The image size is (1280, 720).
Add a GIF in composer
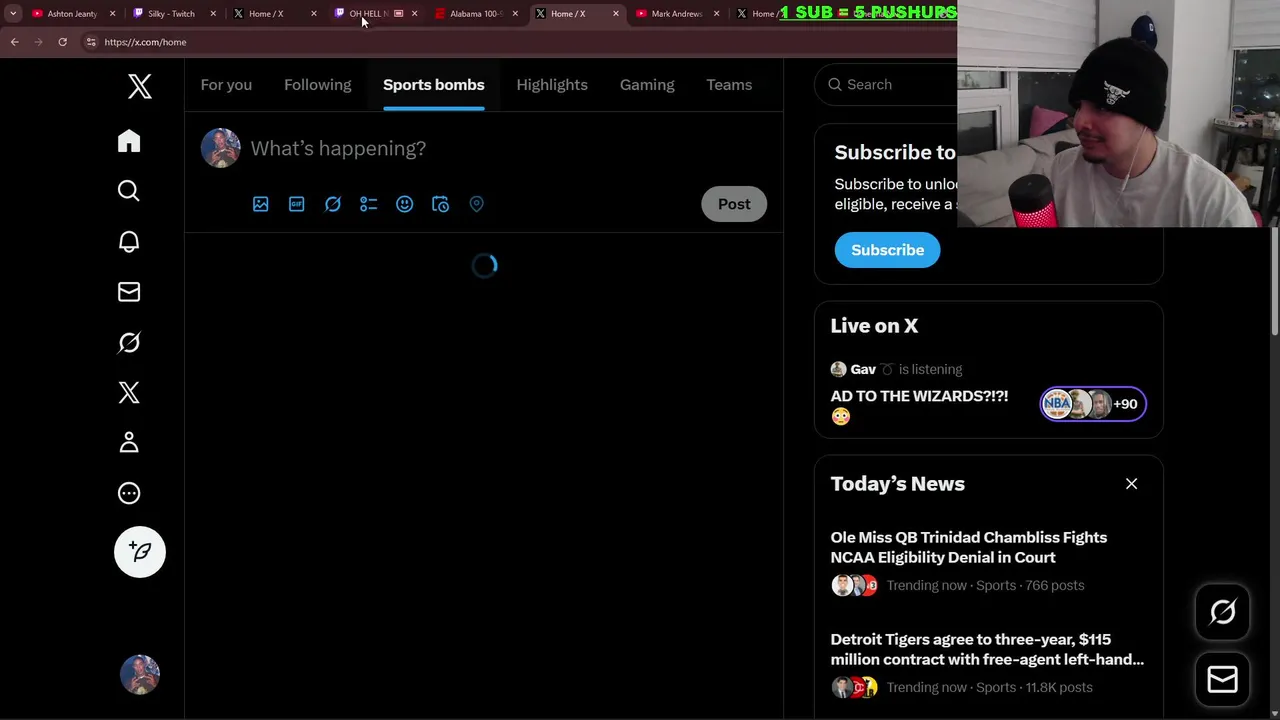coord(297,204)
